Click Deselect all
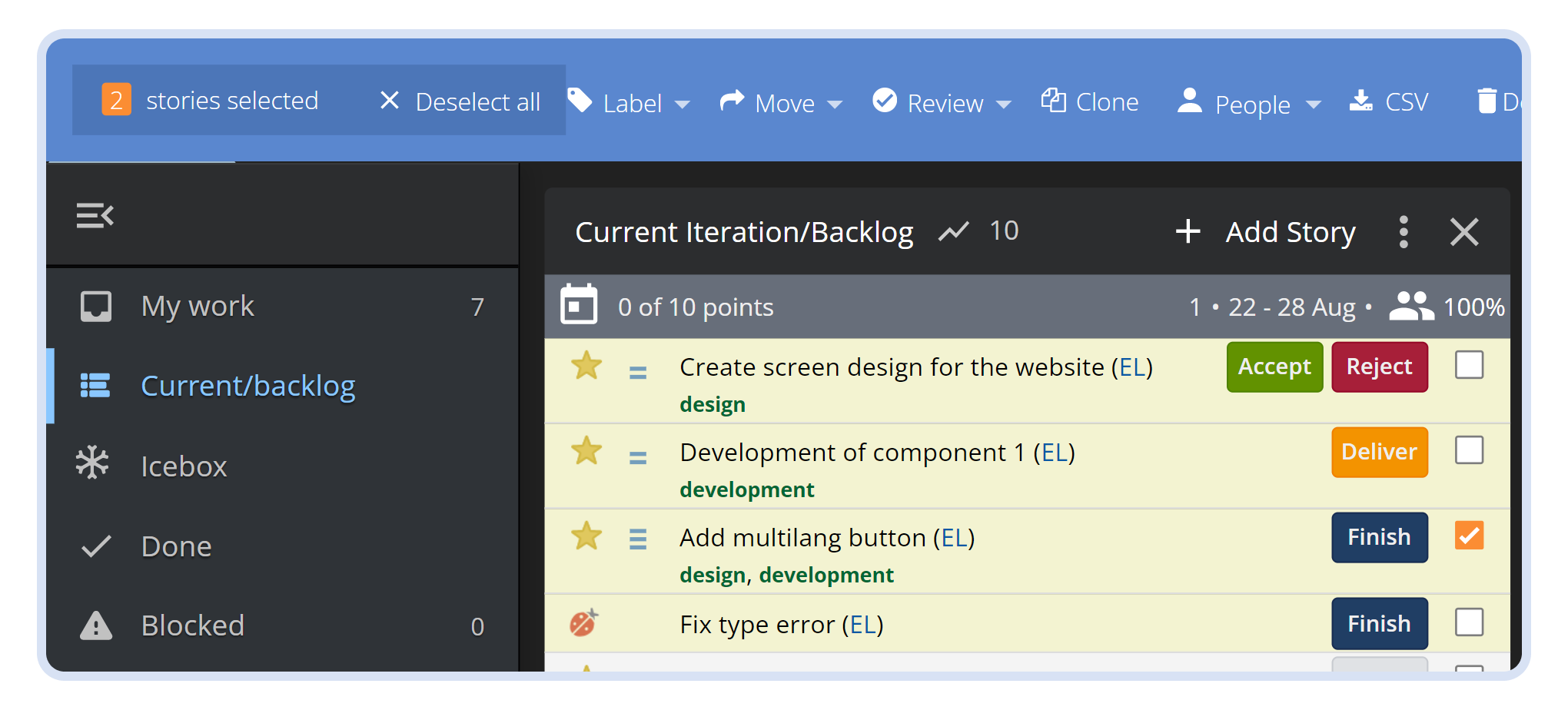 click(x=460, y=101)
